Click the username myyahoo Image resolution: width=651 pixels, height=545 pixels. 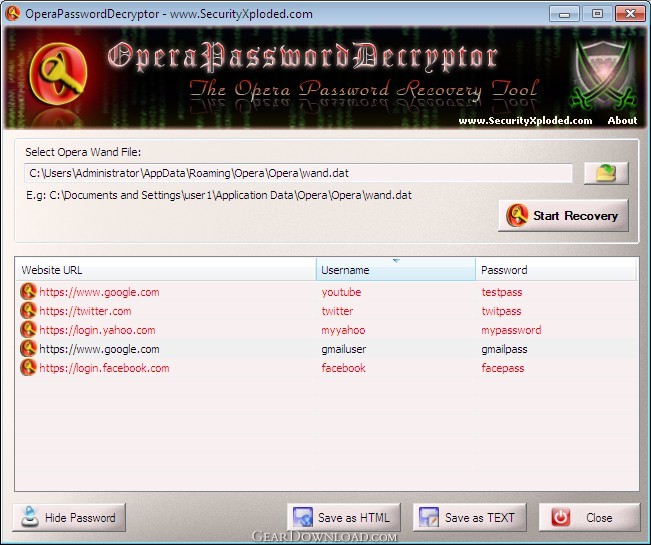343,330
